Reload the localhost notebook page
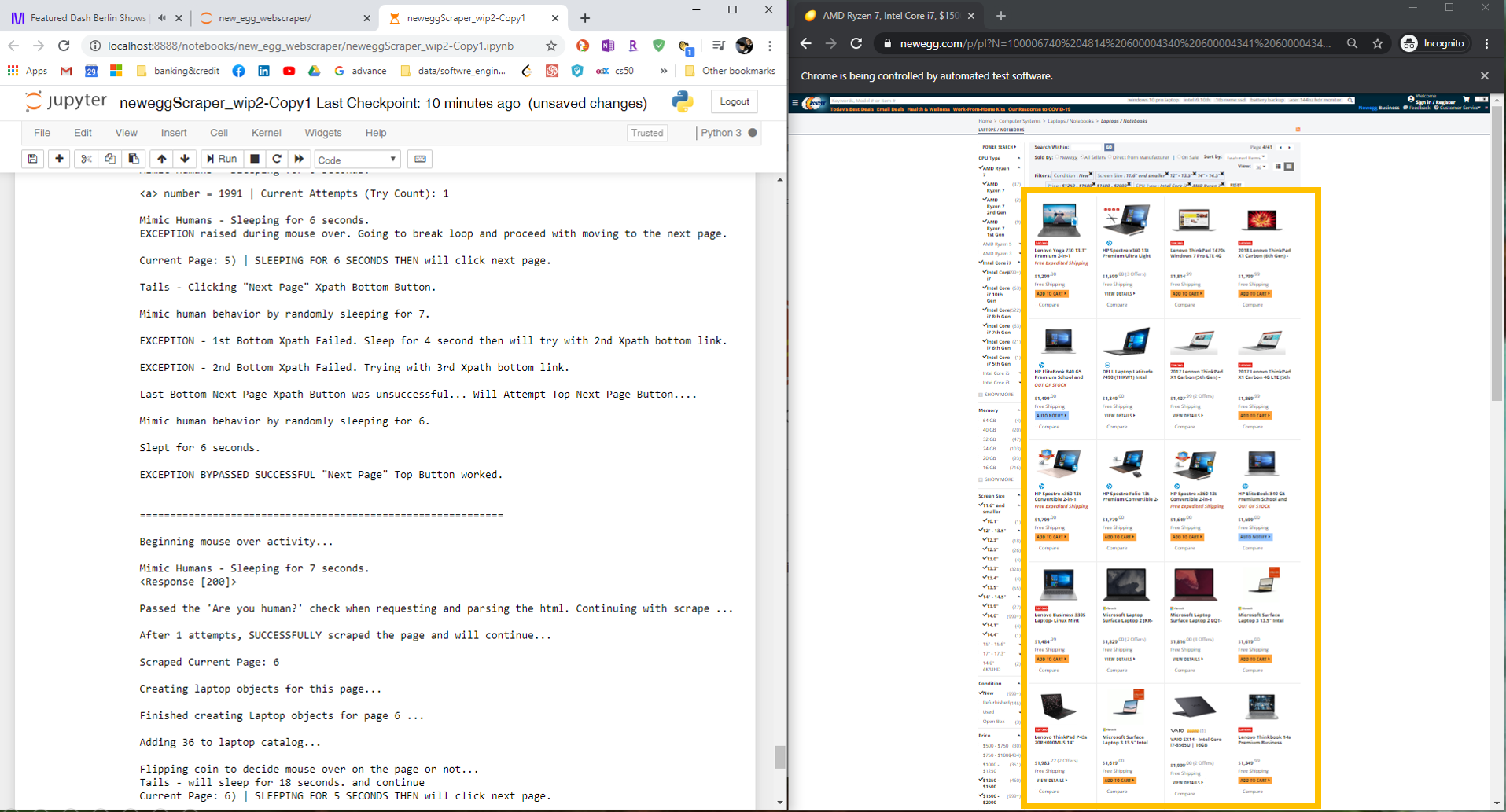The image size is (1506, 812). coord(64,46)
